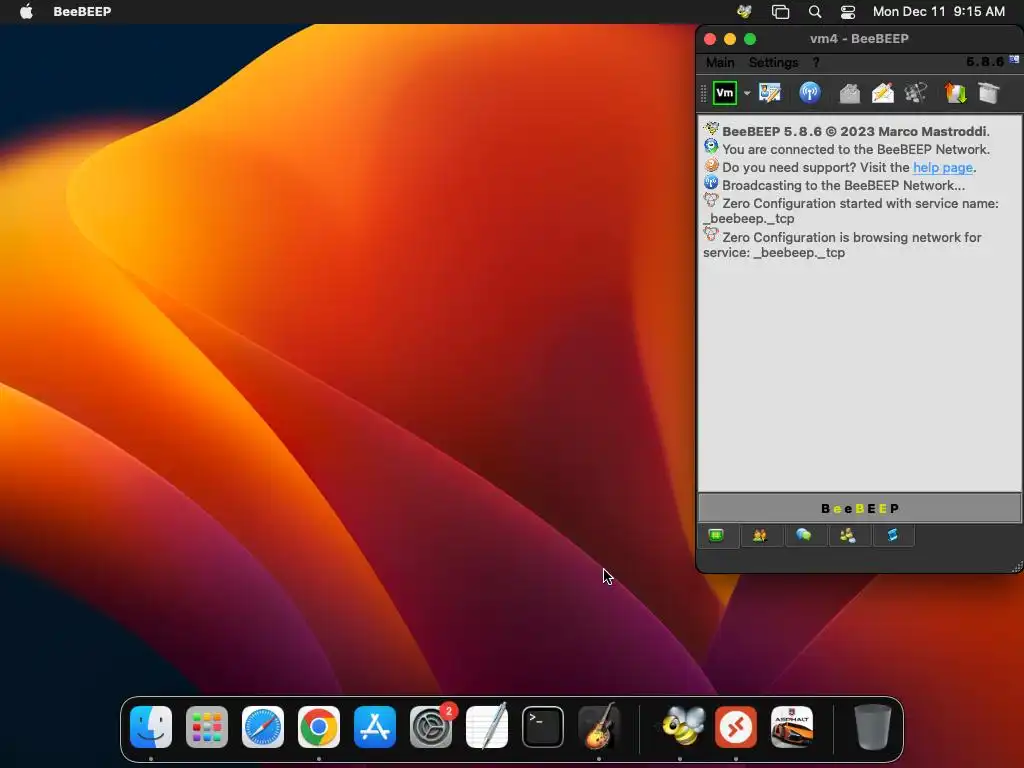Close the BeeBEEP window with red button
The height and width of the screenshot is (768, 1024).
tap(710, 39)
